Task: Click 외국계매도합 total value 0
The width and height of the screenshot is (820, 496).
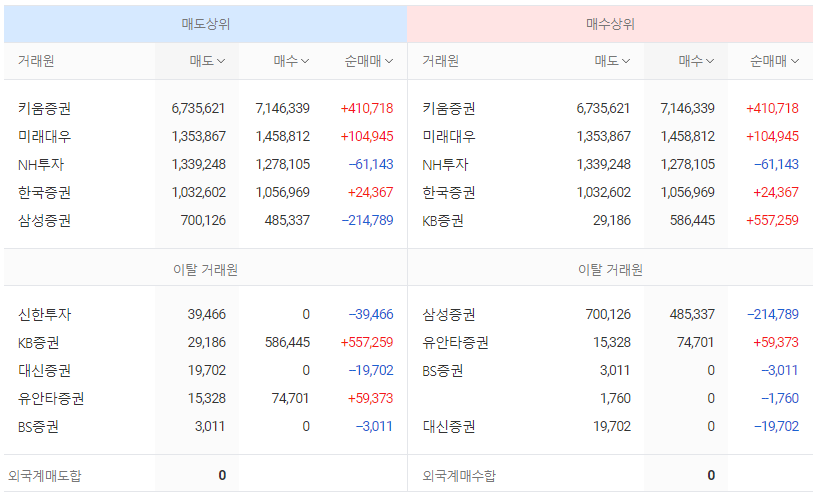Action: [222, 476]
